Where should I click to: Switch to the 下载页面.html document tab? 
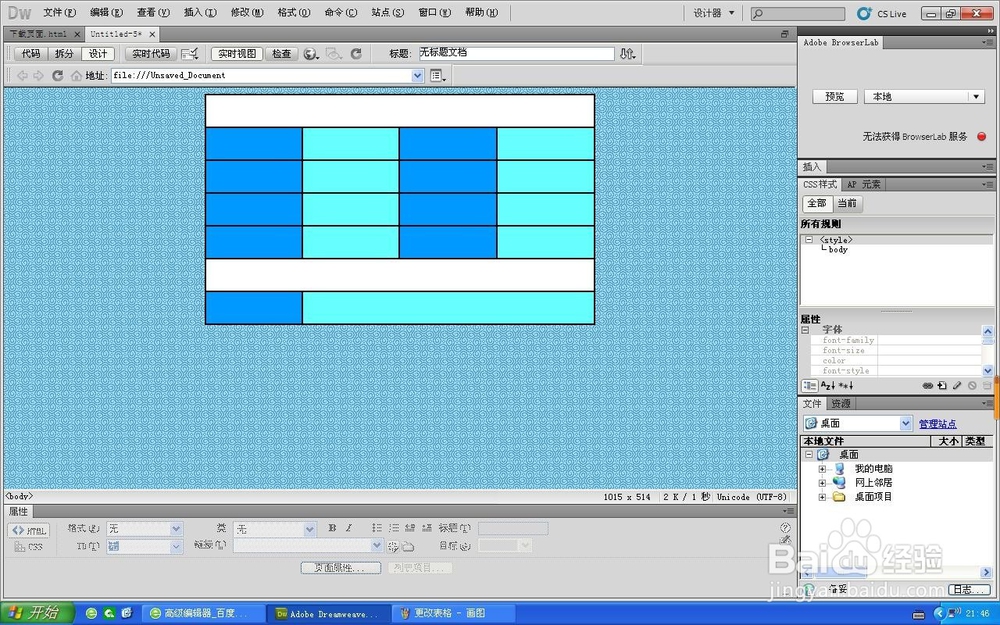click(x=38, y=34)
